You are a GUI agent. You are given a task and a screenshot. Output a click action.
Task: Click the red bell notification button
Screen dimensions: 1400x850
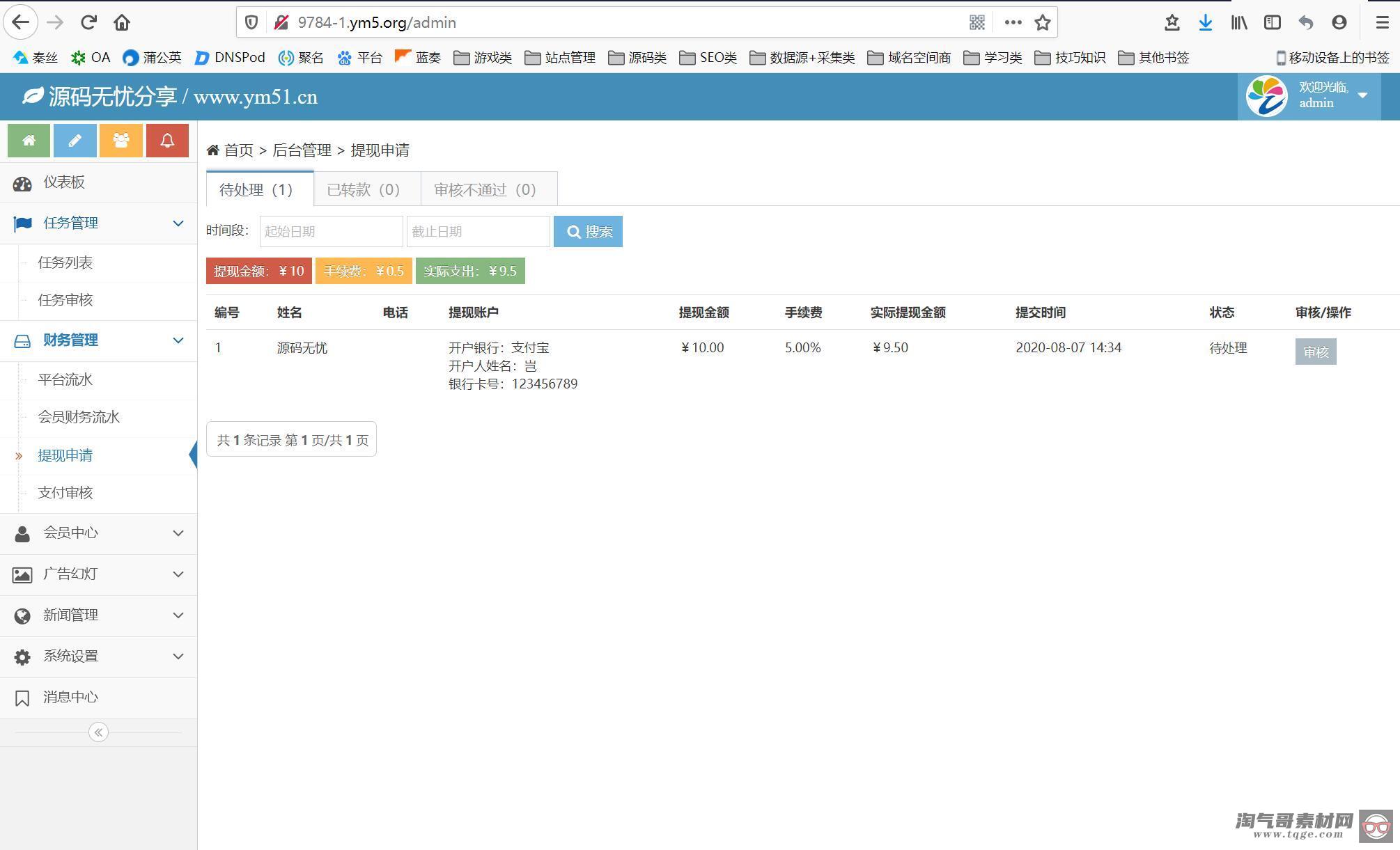(x=167, y=141)
